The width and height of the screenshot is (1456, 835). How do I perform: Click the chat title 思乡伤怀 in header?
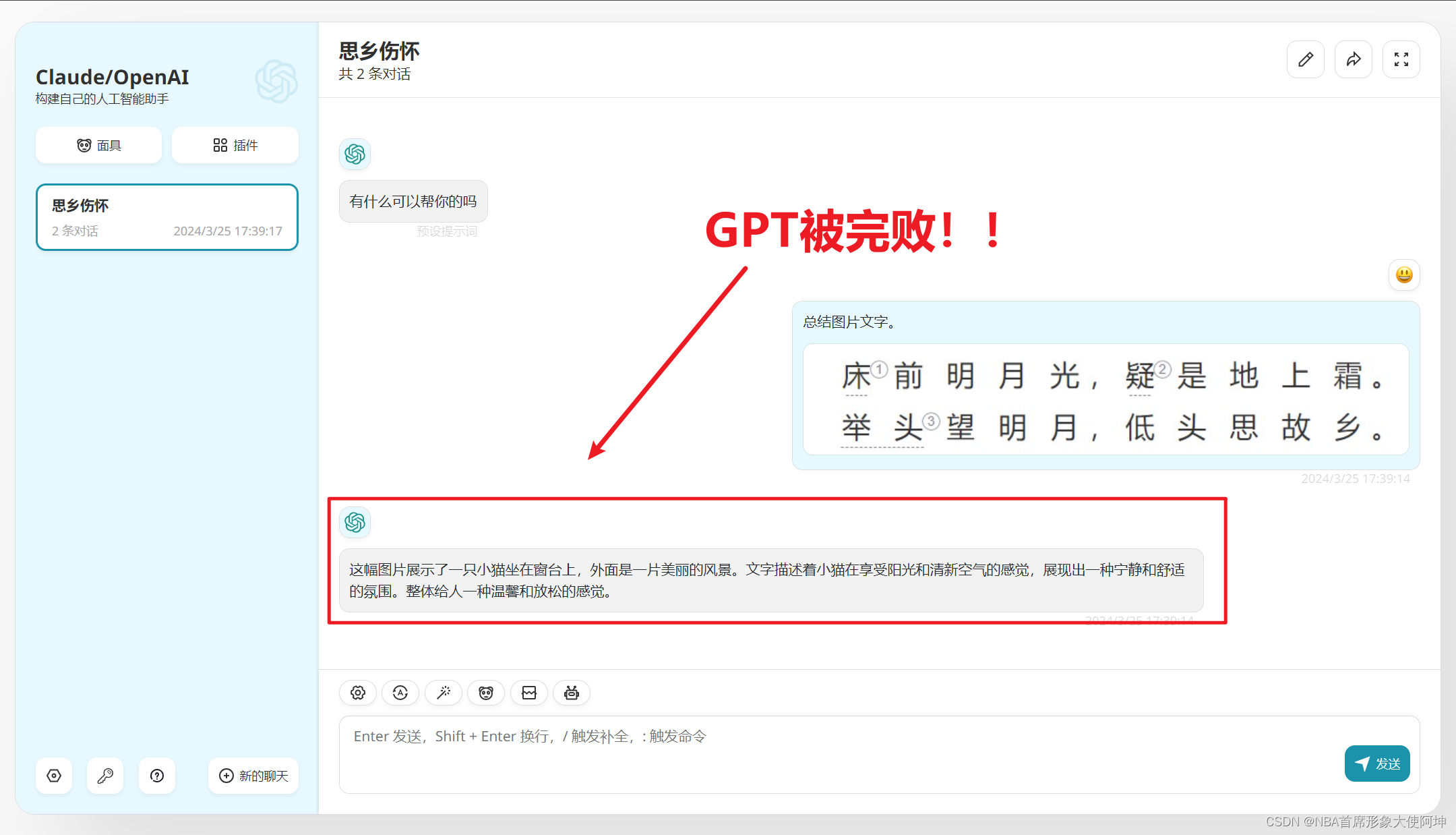click(x=379, y=51)
